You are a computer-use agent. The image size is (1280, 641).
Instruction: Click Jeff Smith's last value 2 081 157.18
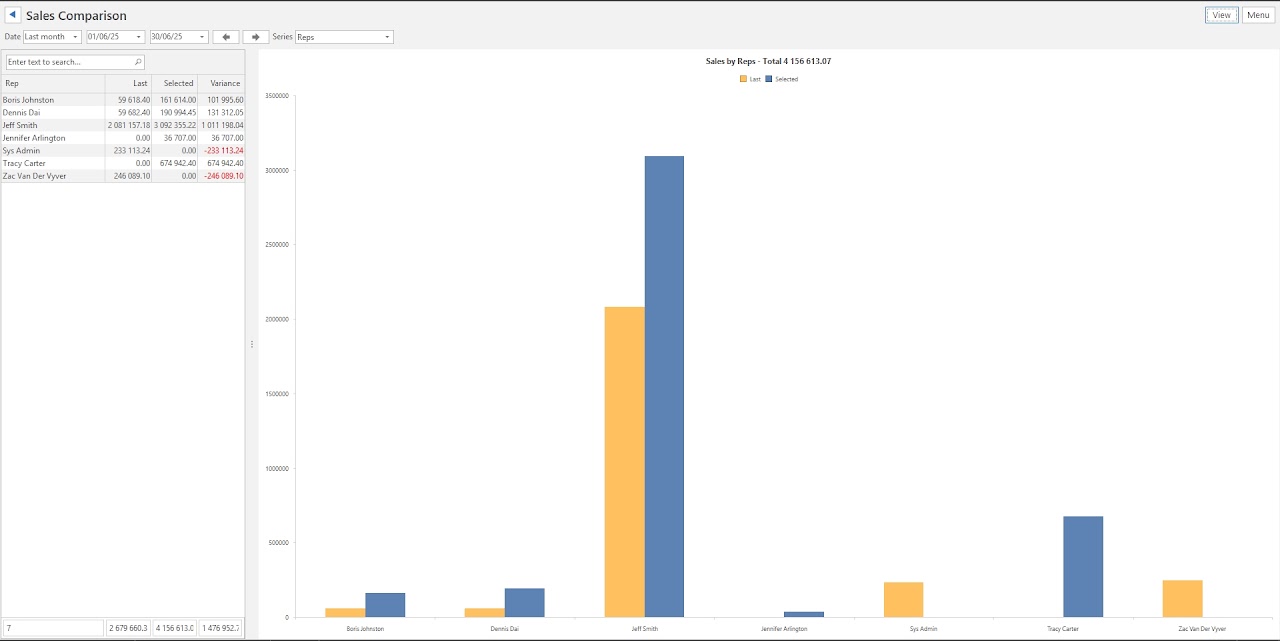pos(129,125)
